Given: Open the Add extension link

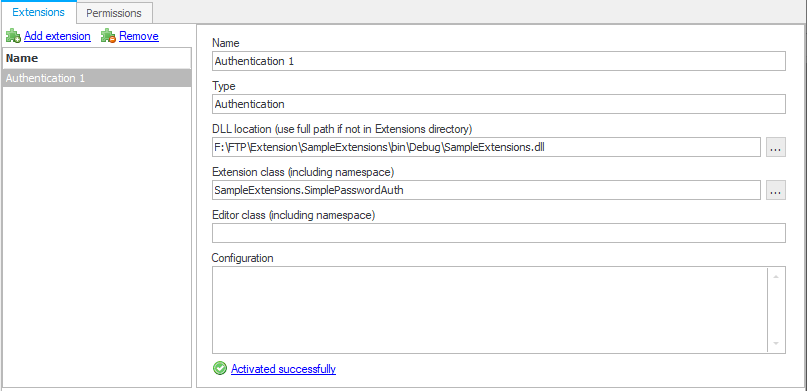Looking at the screenshot, I should [x=57, y=36].
